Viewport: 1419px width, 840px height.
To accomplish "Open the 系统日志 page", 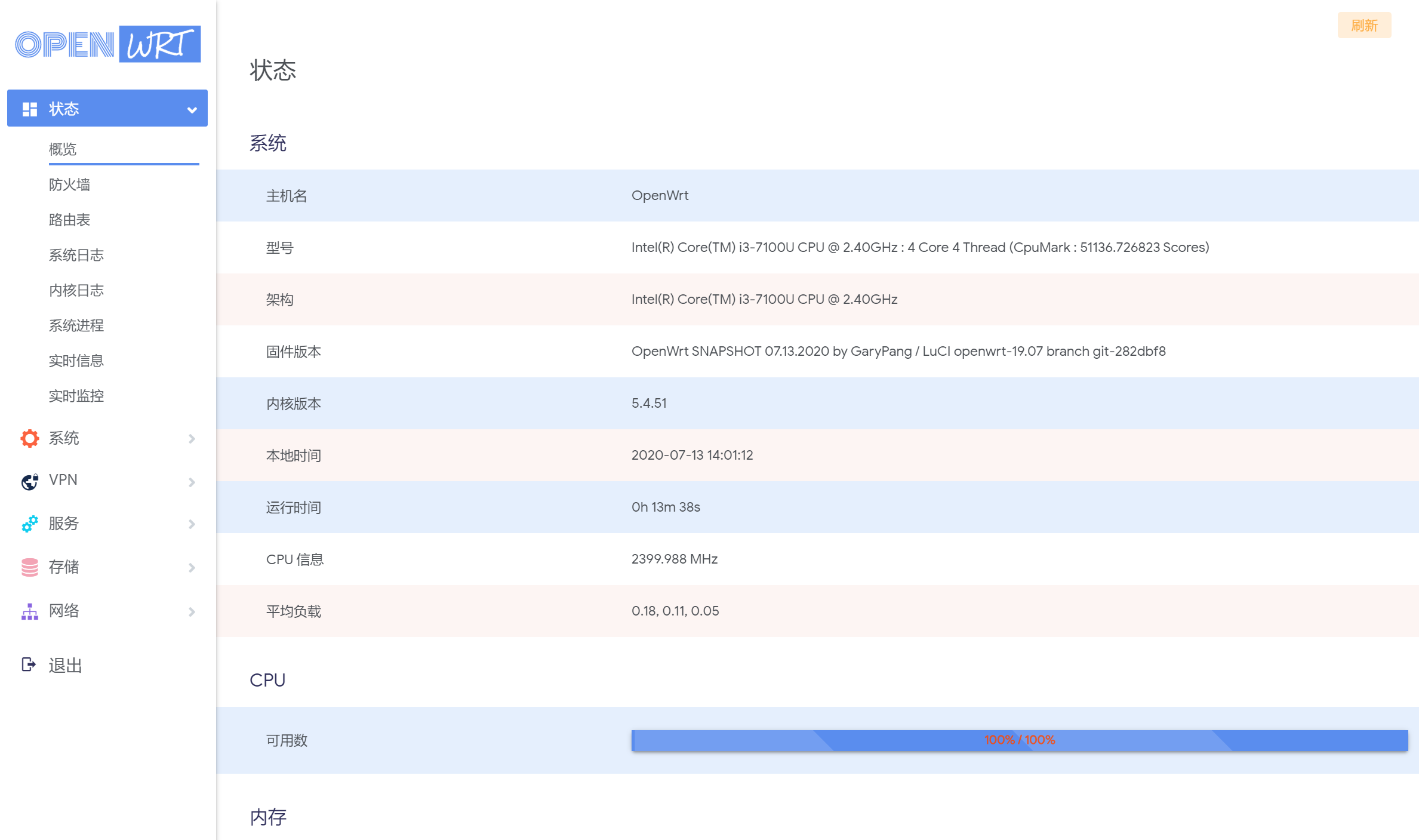I will (76, 255).
